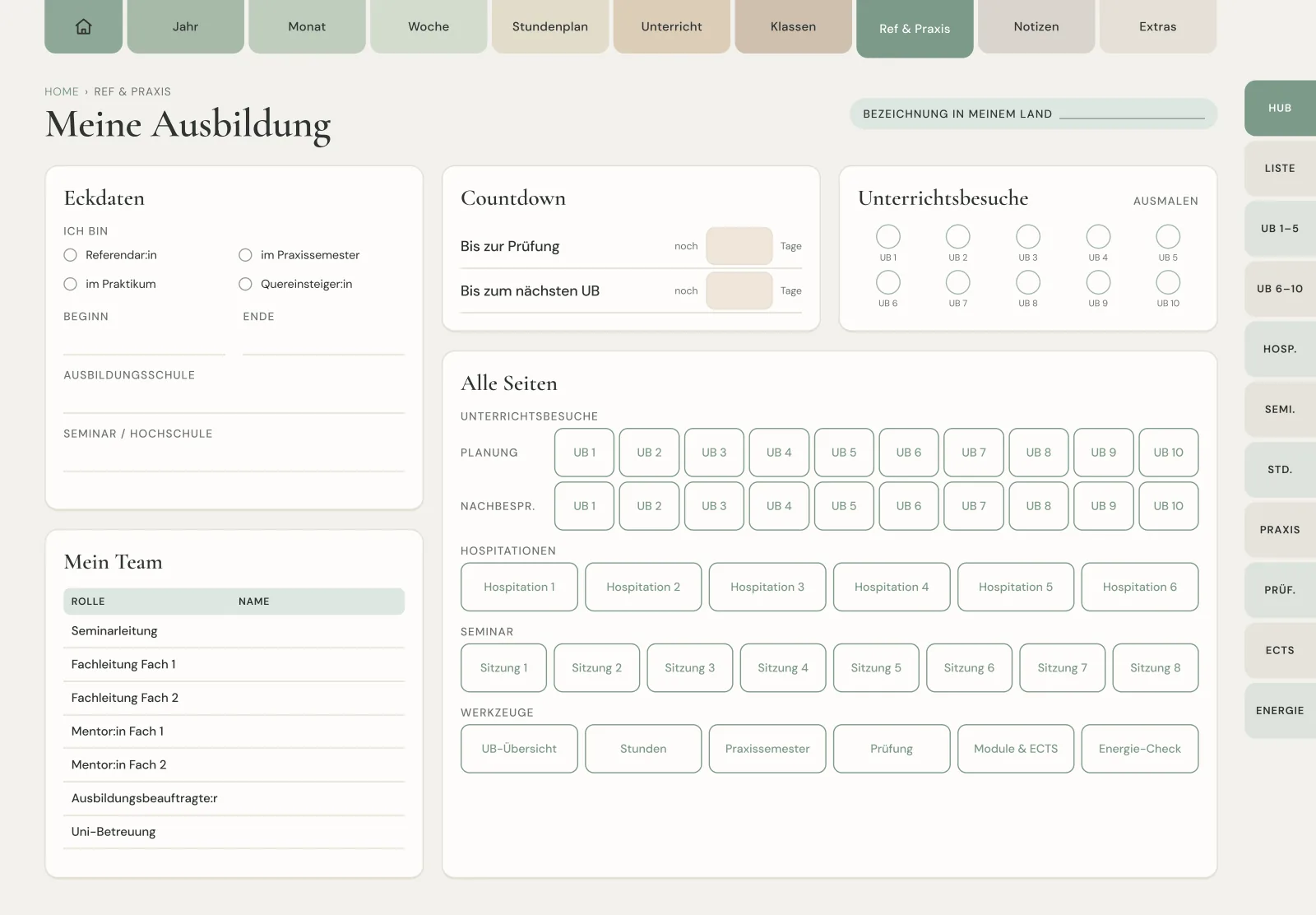This screenshot has height=915, width=1316.
Task: Switch to the Stundenplan tab
Action: (x=550, y=26)
